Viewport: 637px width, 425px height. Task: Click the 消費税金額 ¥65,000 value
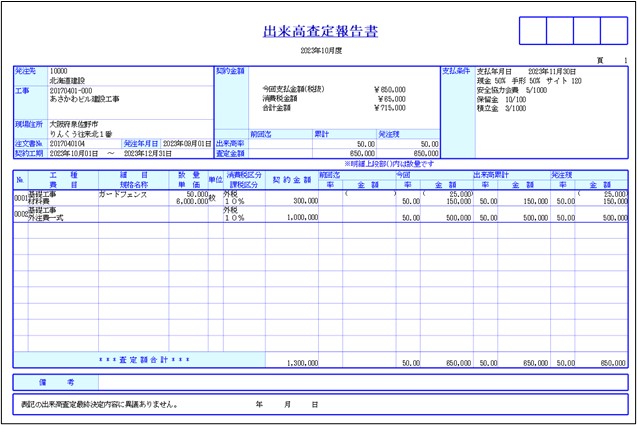(x=389, y=99)
